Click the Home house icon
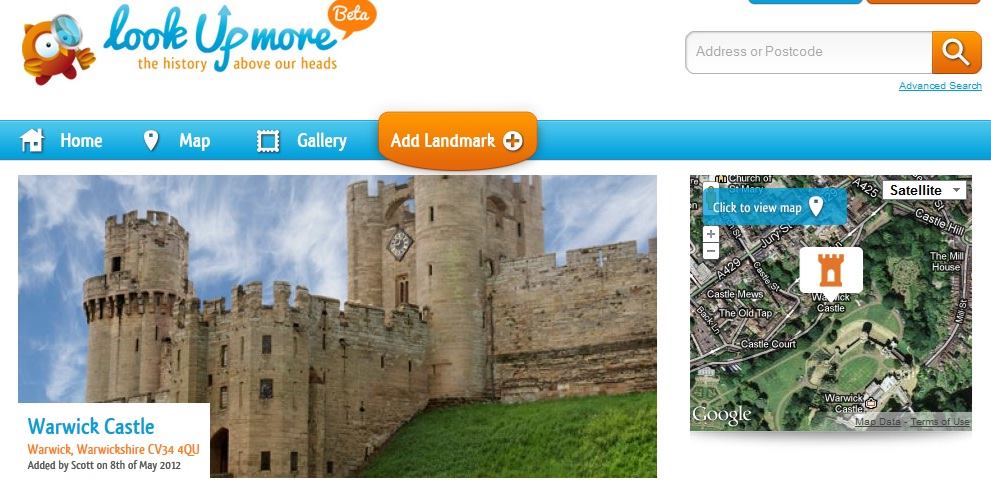The image size is (991, 488). pyautogui.click(x=32, y=140)
